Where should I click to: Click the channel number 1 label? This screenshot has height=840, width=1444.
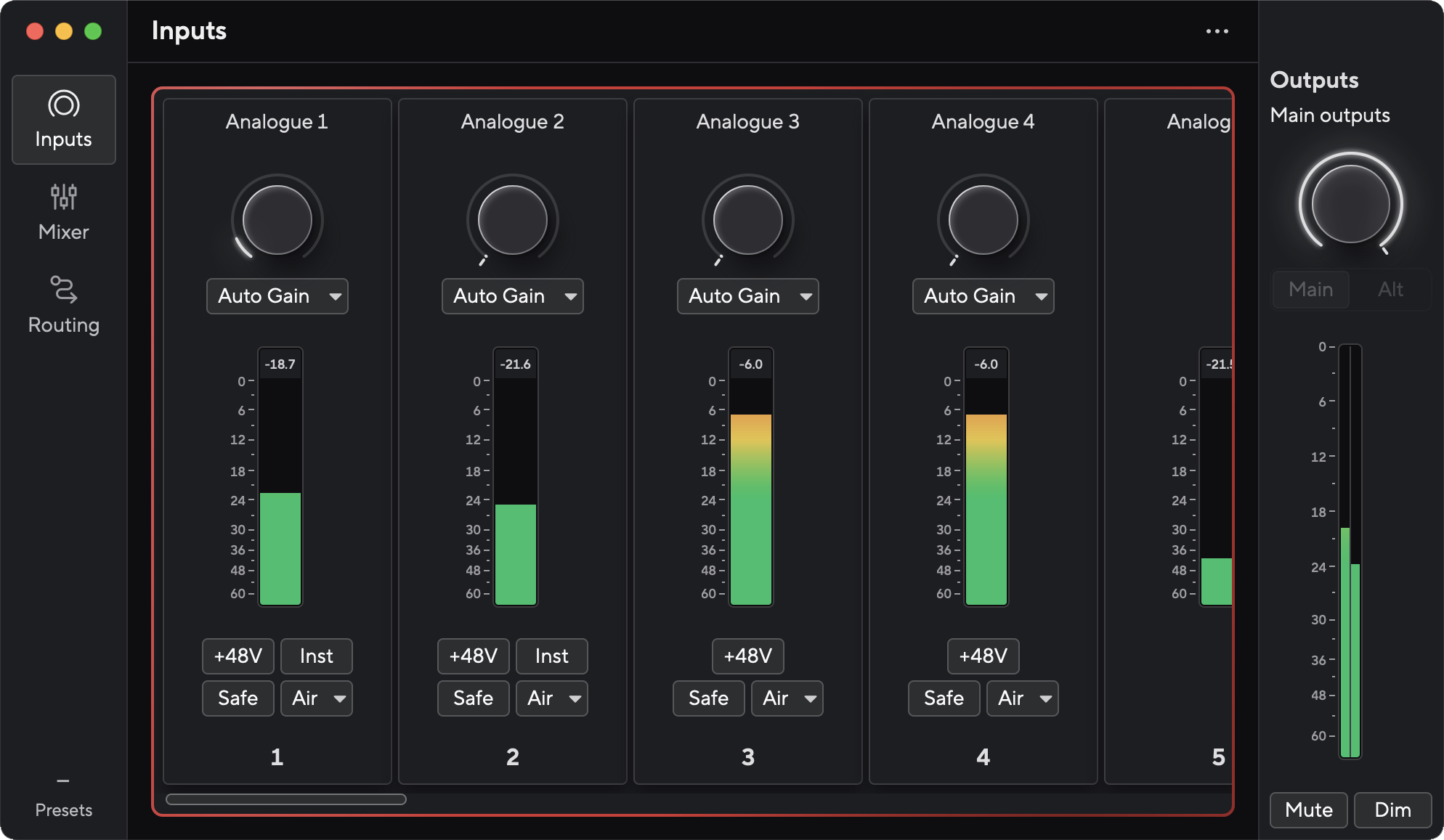(x=277, y=757)
